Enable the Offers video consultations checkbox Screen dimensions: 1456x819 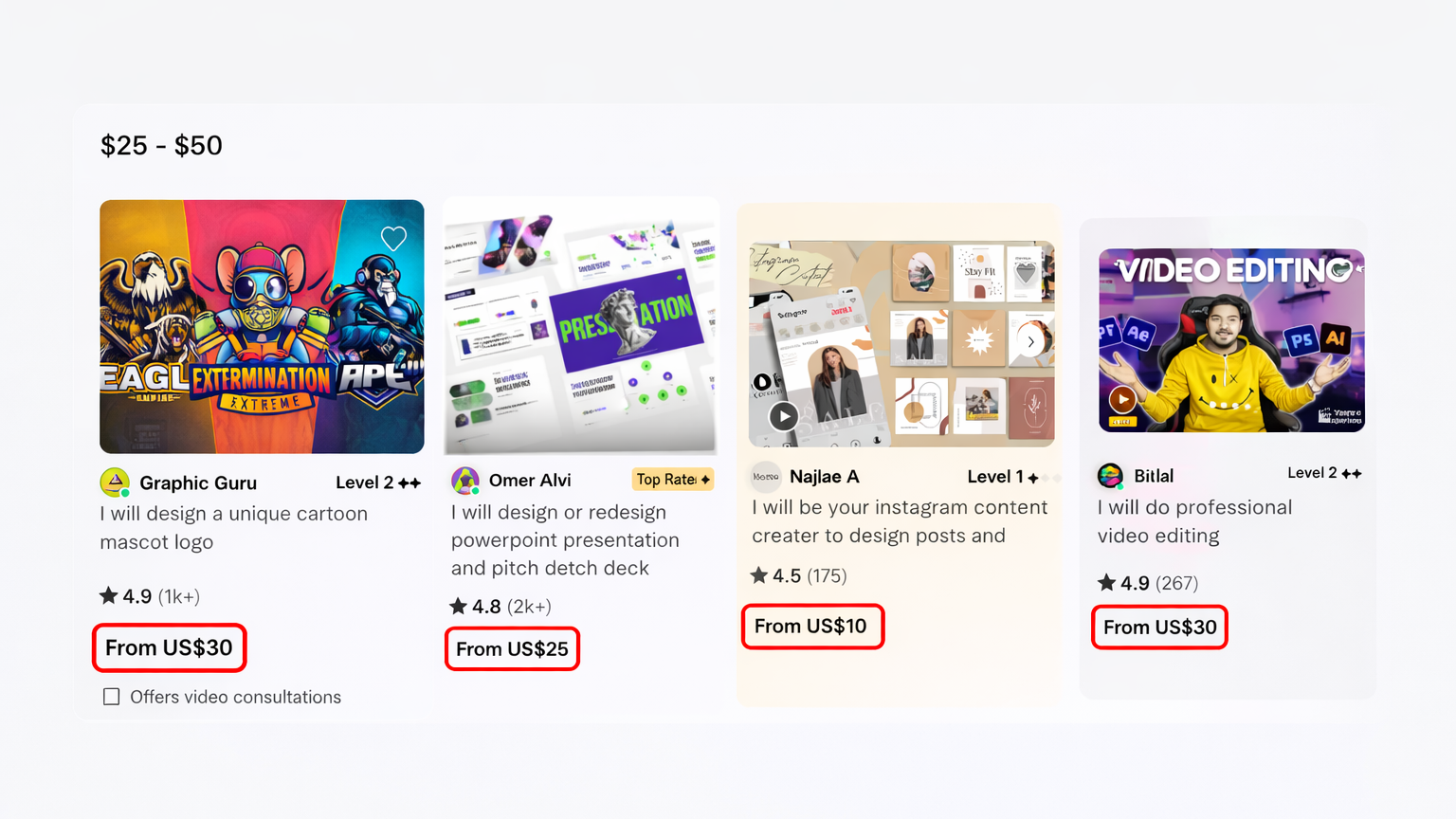112,697
